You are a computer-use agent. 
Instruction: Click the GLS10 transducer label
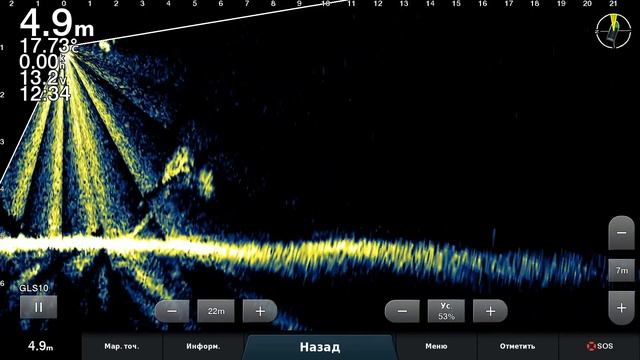coord(34,288)
